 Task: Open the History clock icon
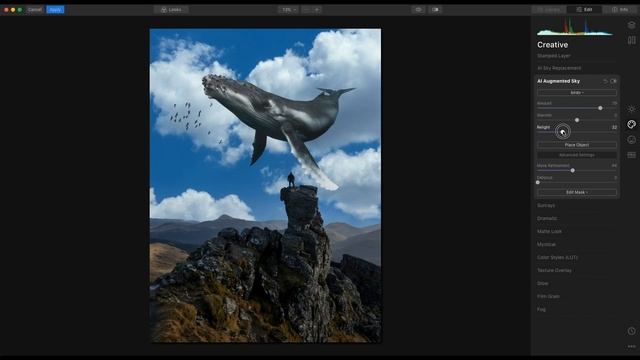[631, 331]
